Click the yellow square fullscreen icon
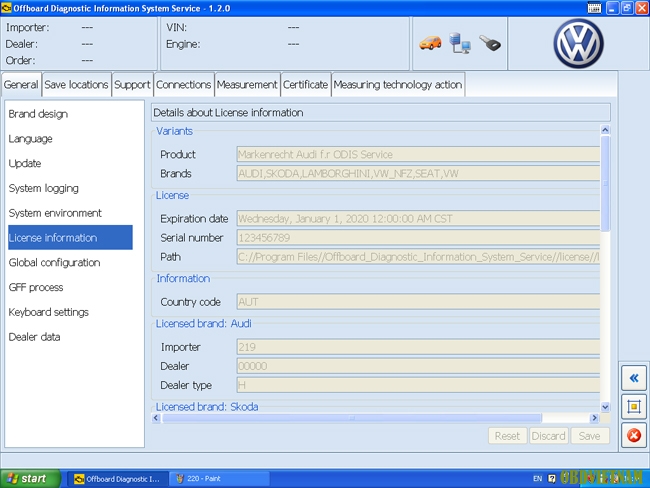 point(633,406)
